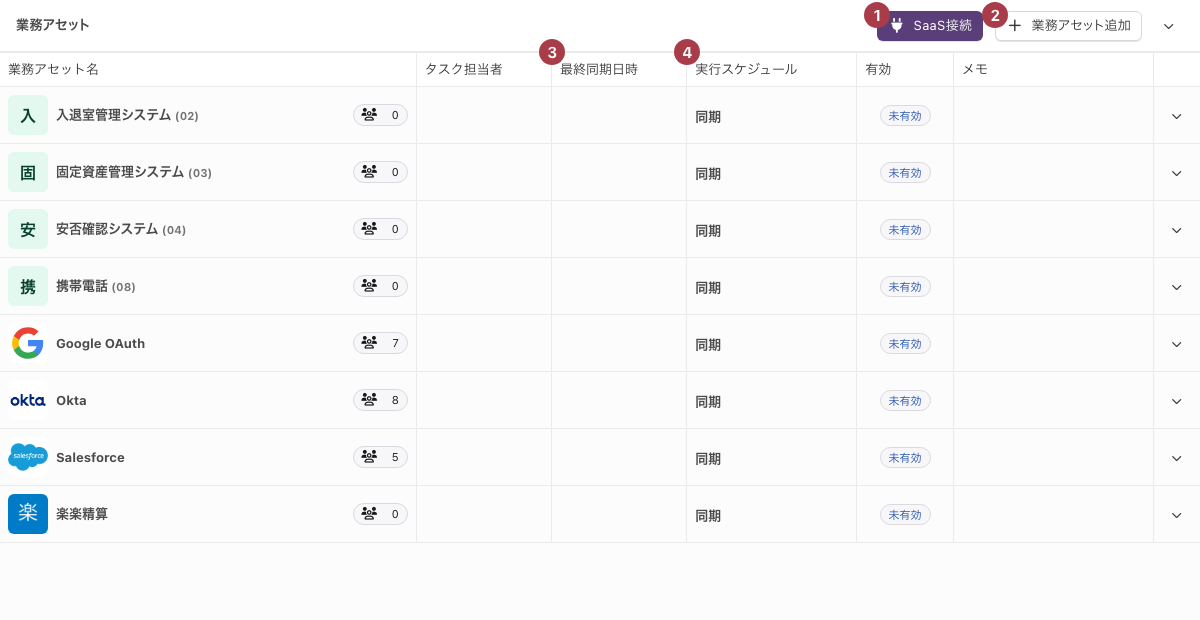
Task: Expand the 固定資産管理システム row chevron
Action: tap(1176, 173)
